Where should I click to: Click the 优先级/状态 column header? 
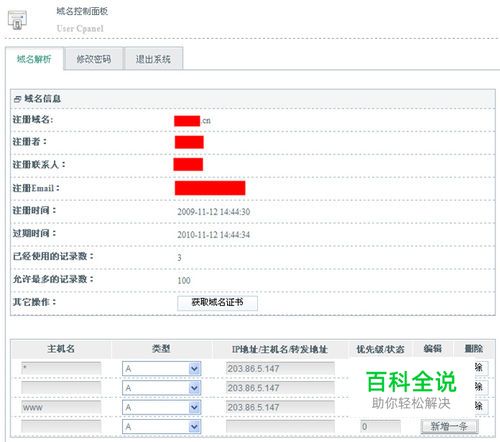(380, 349)
